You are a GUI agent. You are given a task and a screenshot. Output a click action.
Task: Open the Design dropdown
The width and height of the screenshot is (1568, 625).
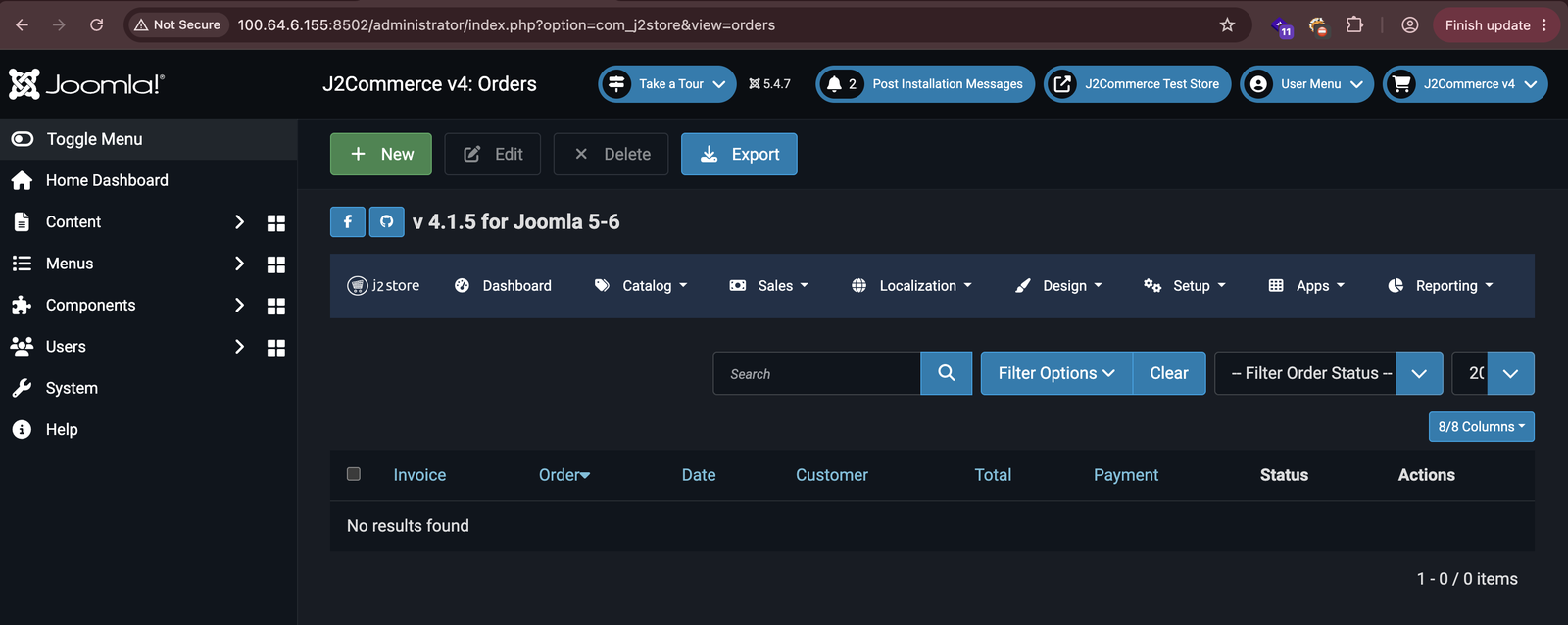pyautogui.click(x=1058, y=285)
